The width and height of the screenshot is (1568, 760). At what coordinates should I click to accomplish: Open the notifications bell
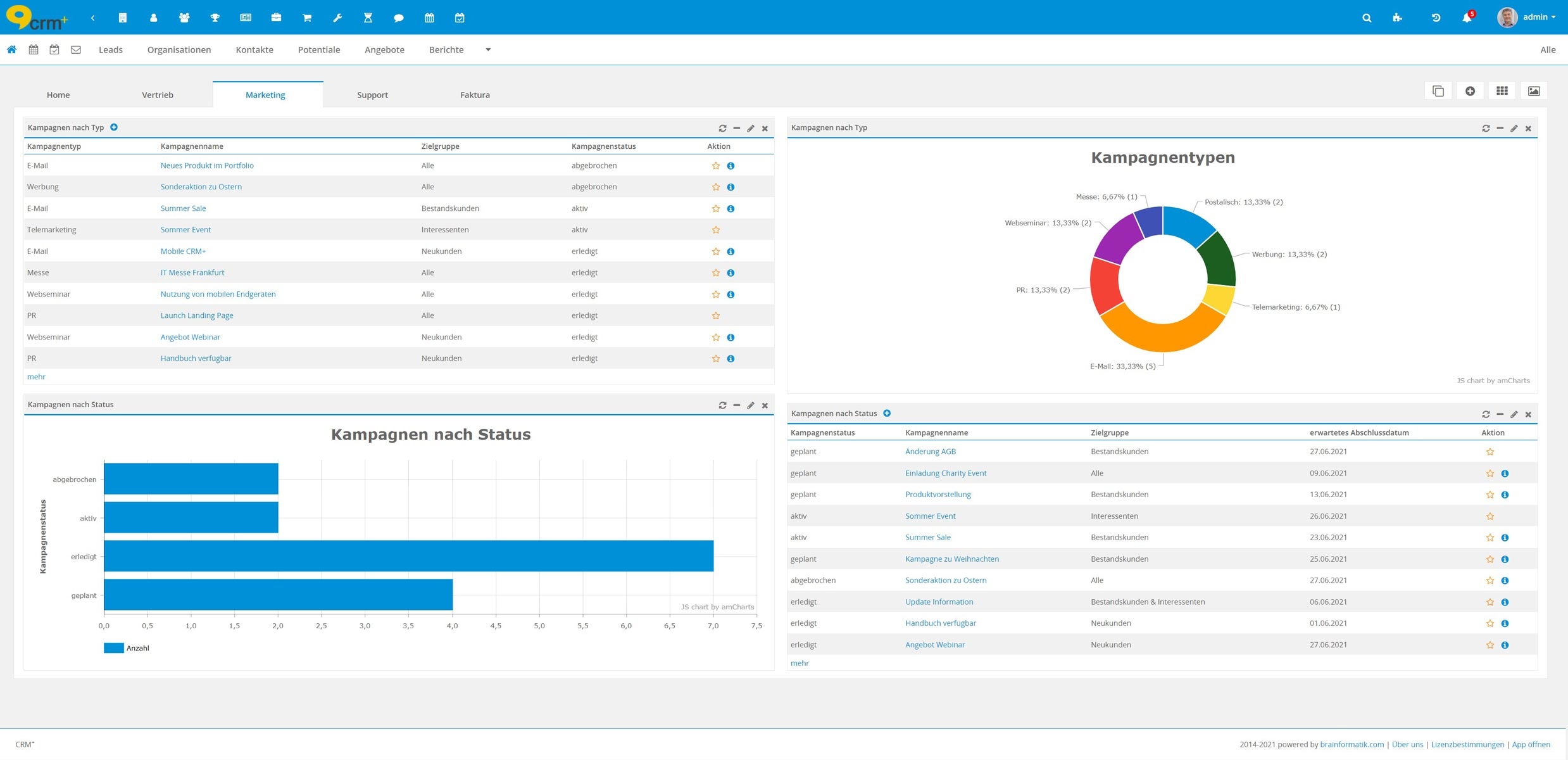click(1466, 18)
